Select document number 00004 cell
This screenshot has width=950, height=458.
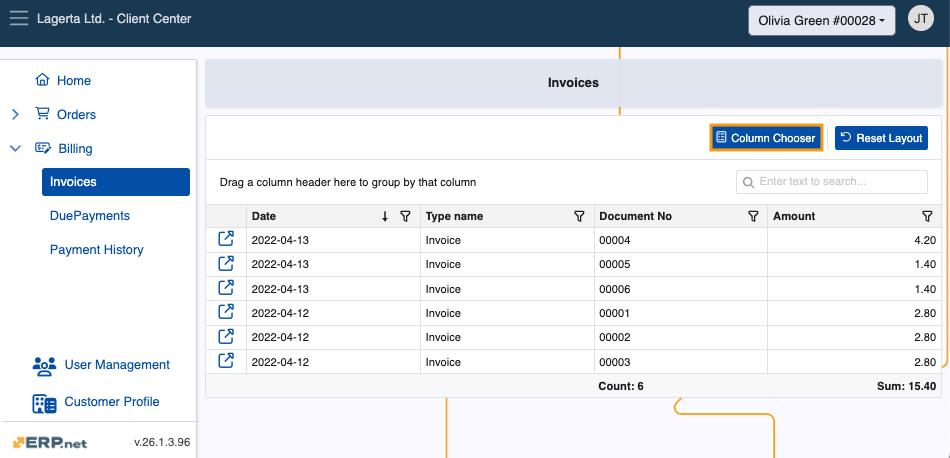681,241
